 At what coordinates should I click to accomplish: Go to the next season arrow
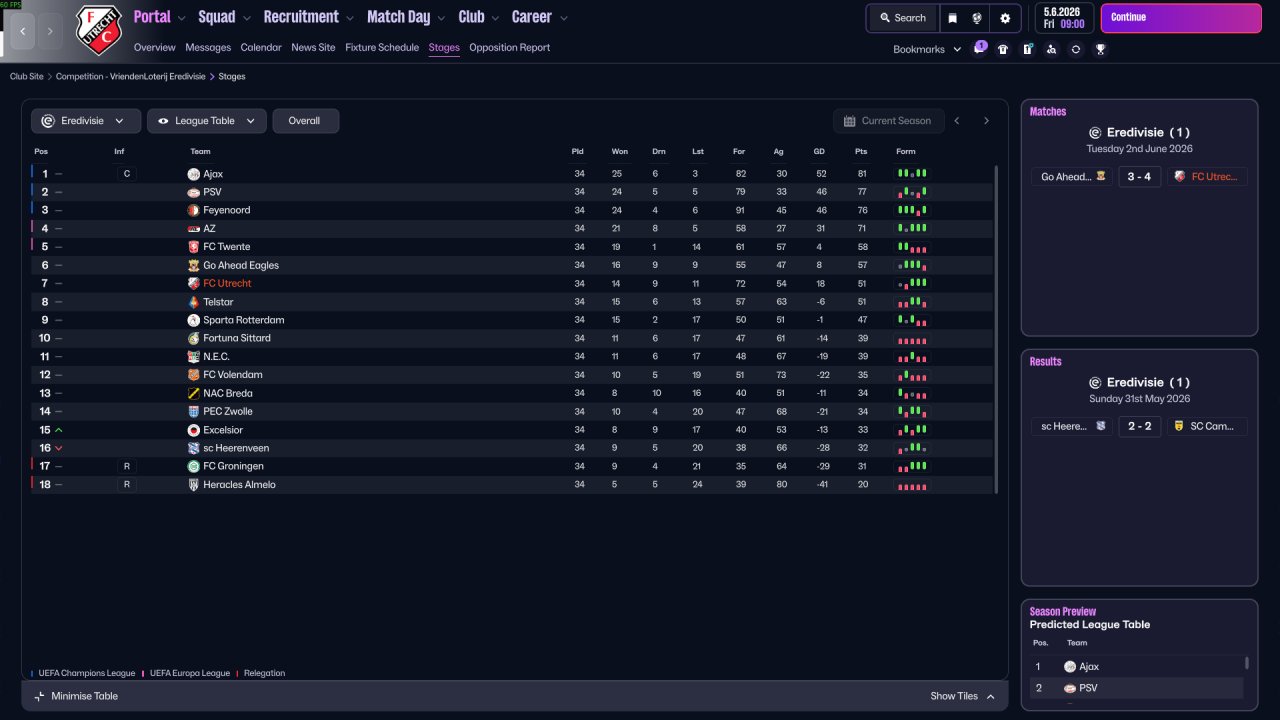click(986, 121)
